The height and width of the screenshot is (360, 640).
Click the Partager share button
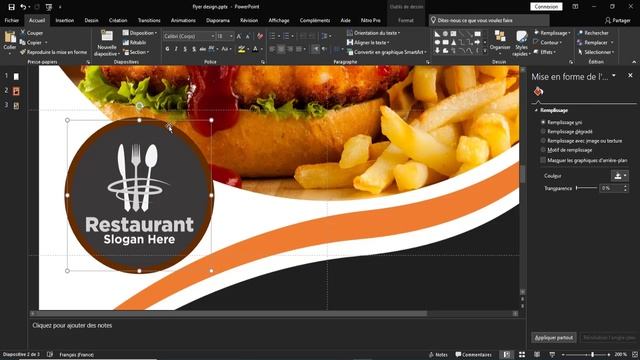point(618,20)
